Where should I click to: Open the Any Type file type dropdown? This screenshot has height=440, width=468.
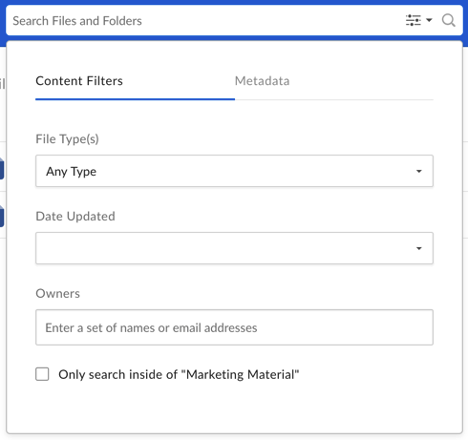click(234, 171)
